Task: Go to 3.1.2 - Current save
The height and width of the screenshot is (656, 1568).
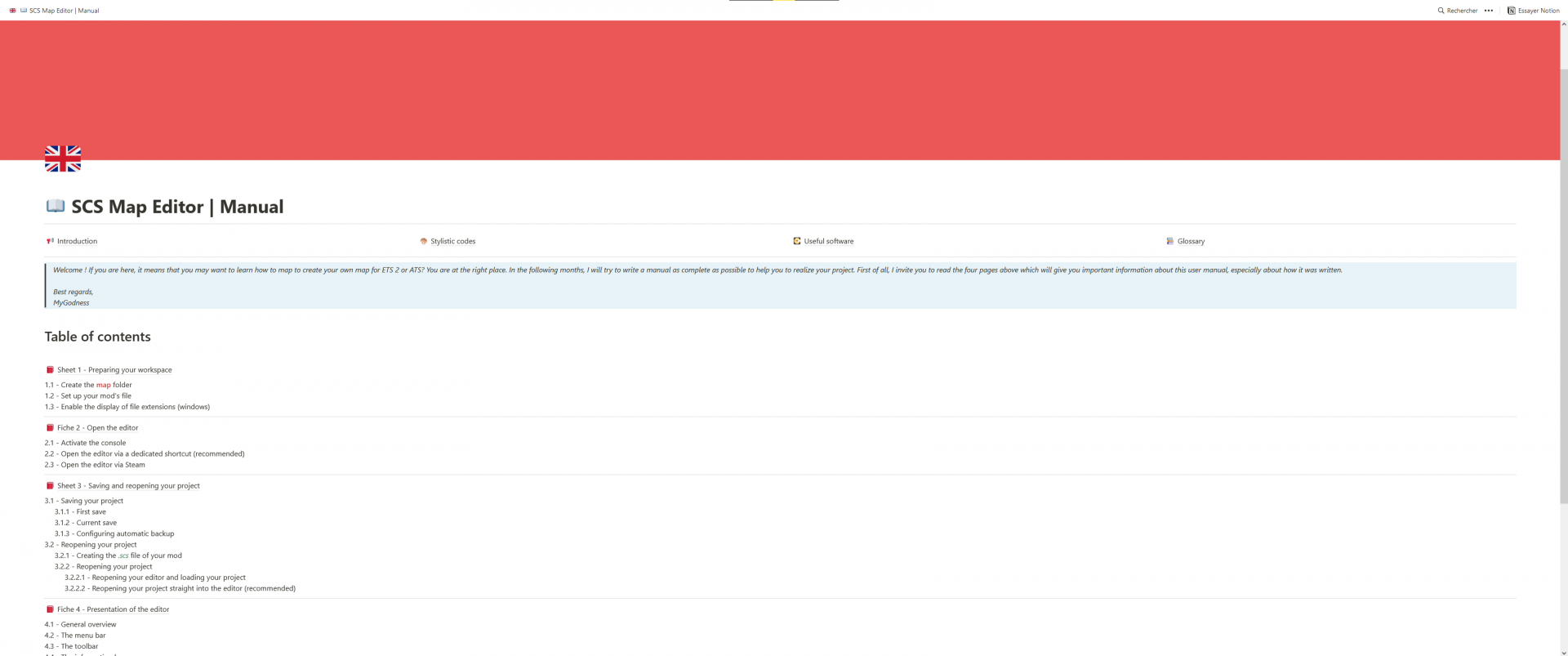Action: click(86, 523)
